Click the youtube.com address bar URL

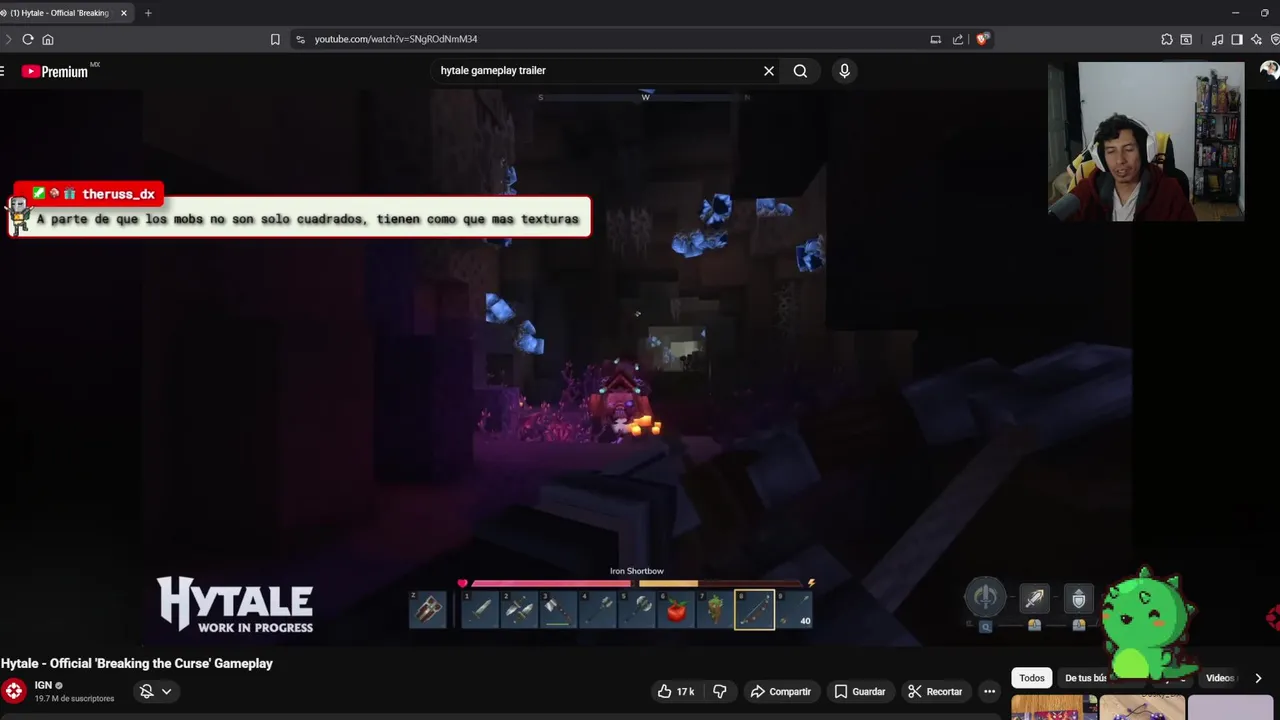(395, 39)
